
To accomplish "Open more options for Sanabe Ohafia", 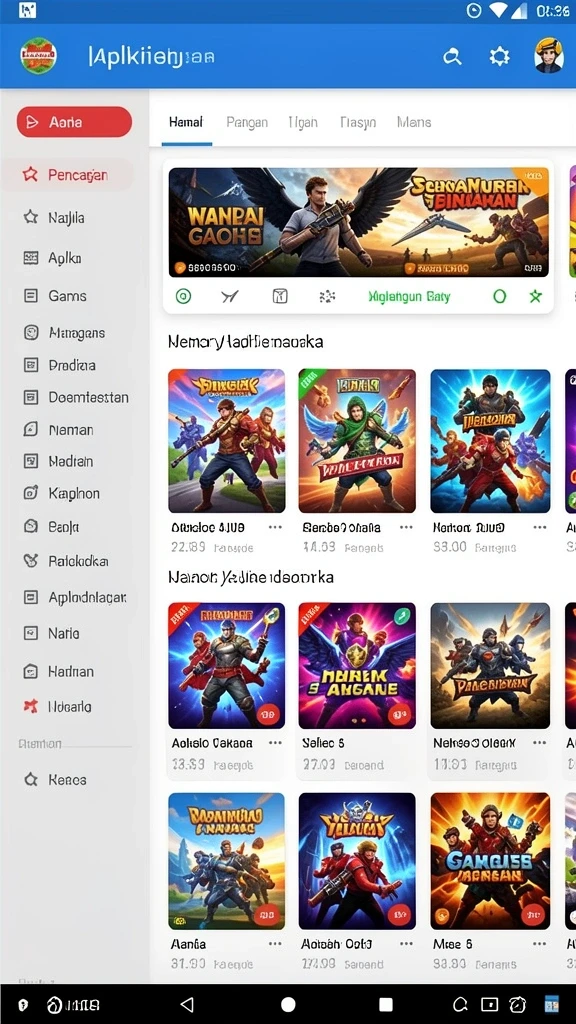I will (x=406, y=527).
